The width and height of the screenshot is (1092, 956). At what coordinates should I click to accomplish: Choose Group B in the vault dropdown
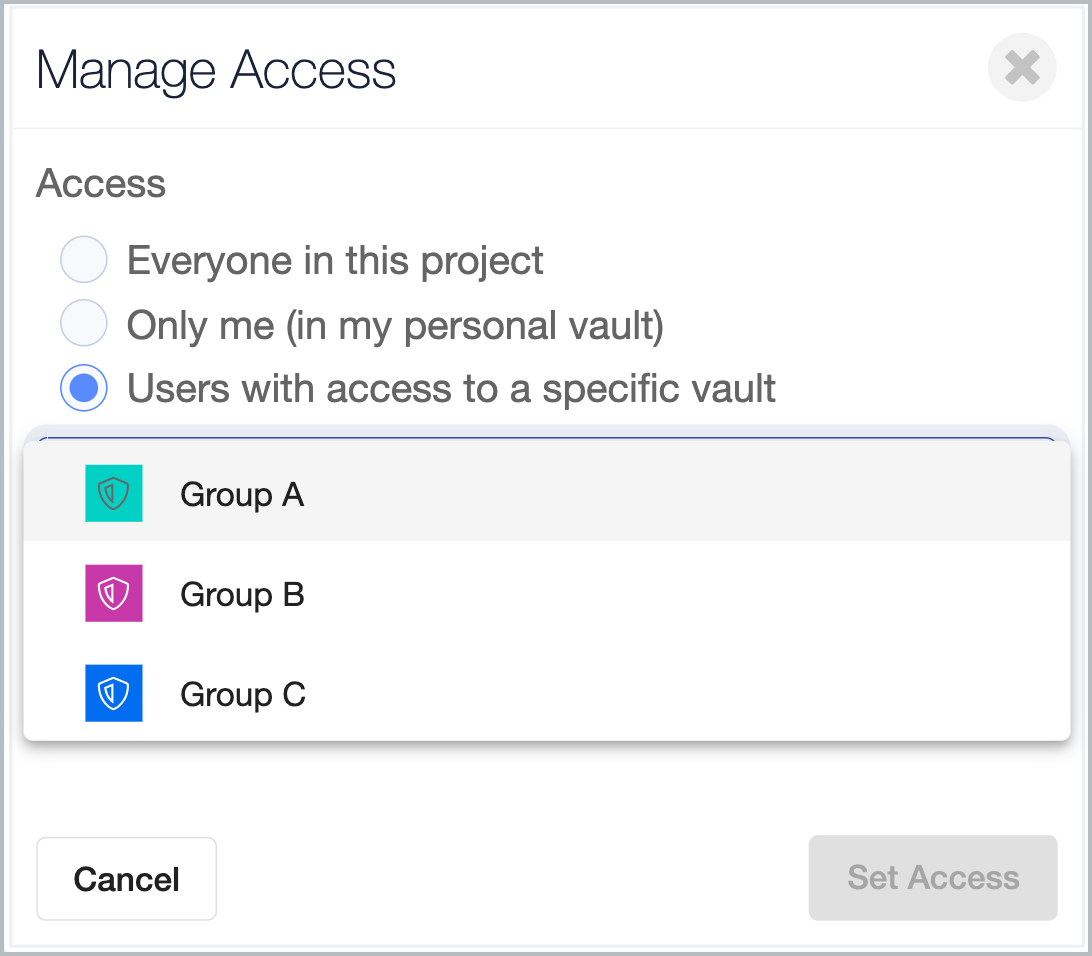(242, 594)
